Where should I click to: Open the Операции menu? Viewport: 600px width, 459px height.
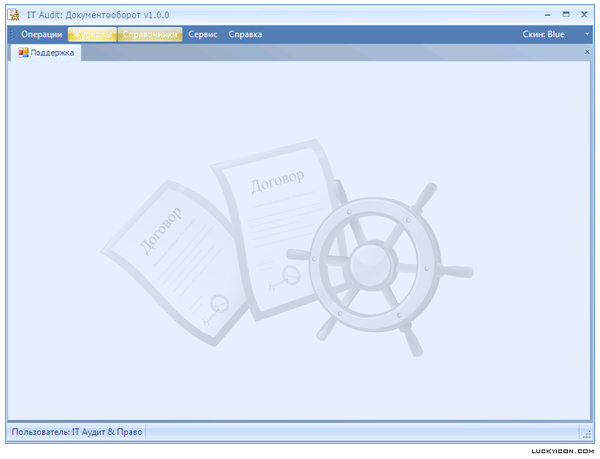pos(41,34)
